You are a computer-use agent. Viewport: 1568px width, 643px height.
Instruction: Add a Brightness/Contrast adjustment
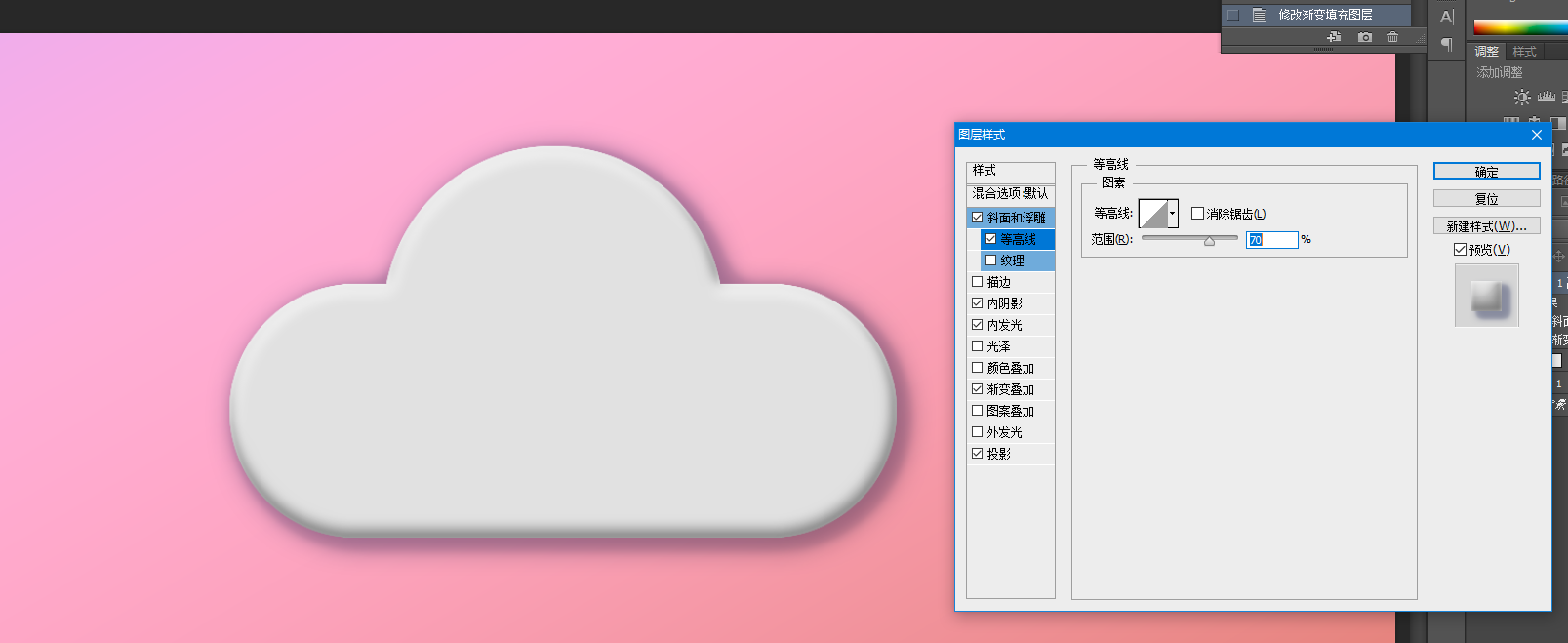1522,97
